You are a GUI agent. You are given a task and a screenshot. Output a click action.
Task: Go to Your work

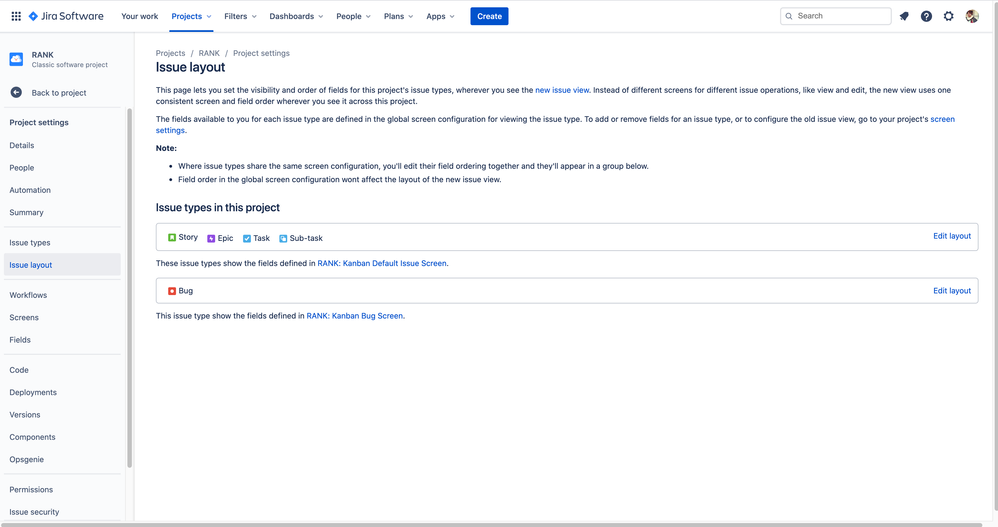tap(139, 16)
